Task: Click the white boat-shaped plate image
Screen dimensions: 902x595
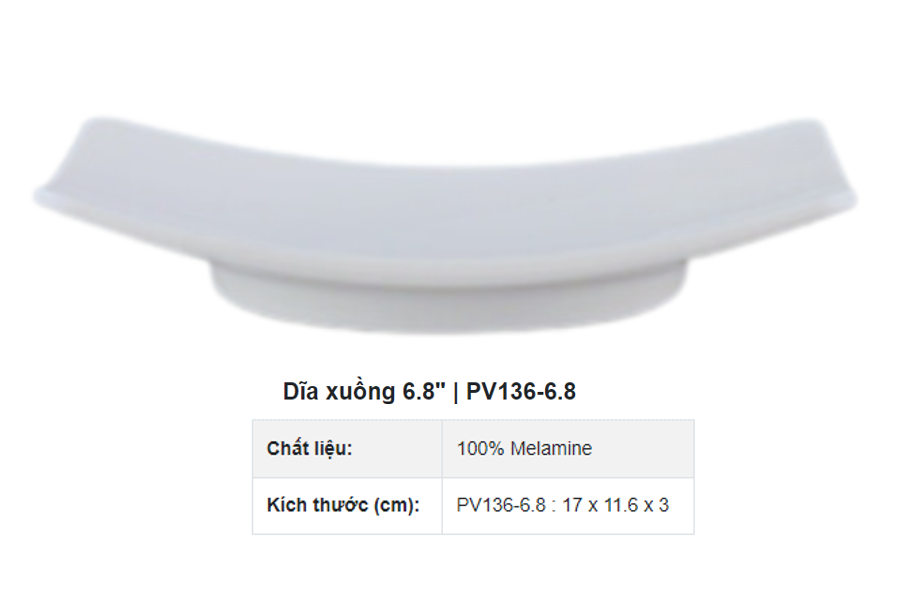Action: tap(445, 224)
